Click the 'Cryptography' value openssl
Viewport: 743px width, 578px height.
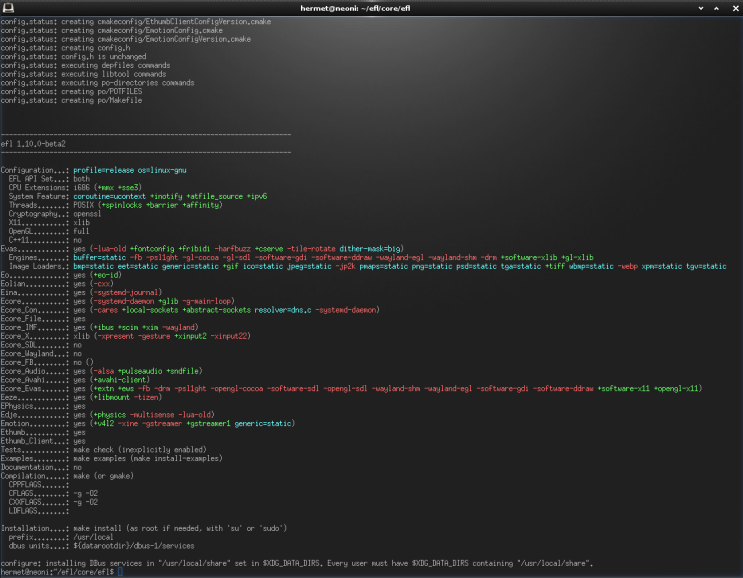[89, 213]
